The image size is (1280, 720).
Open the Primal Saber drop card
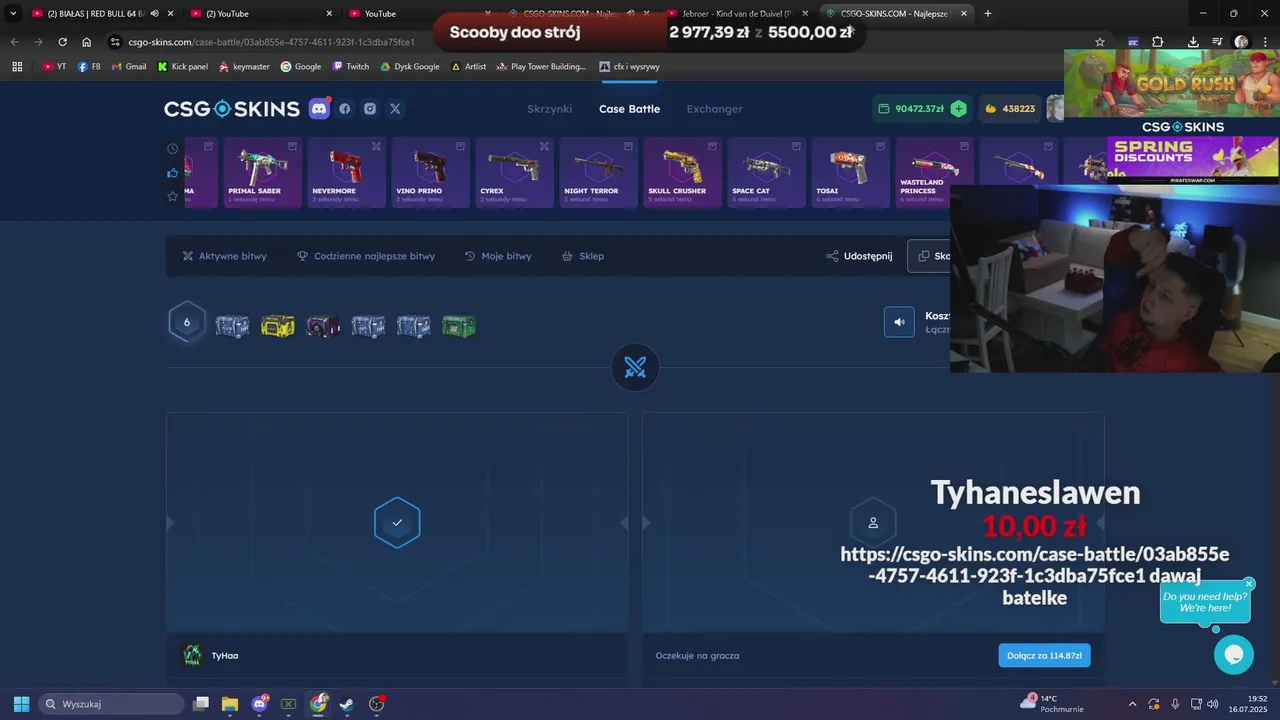click(x=263, y=172)
